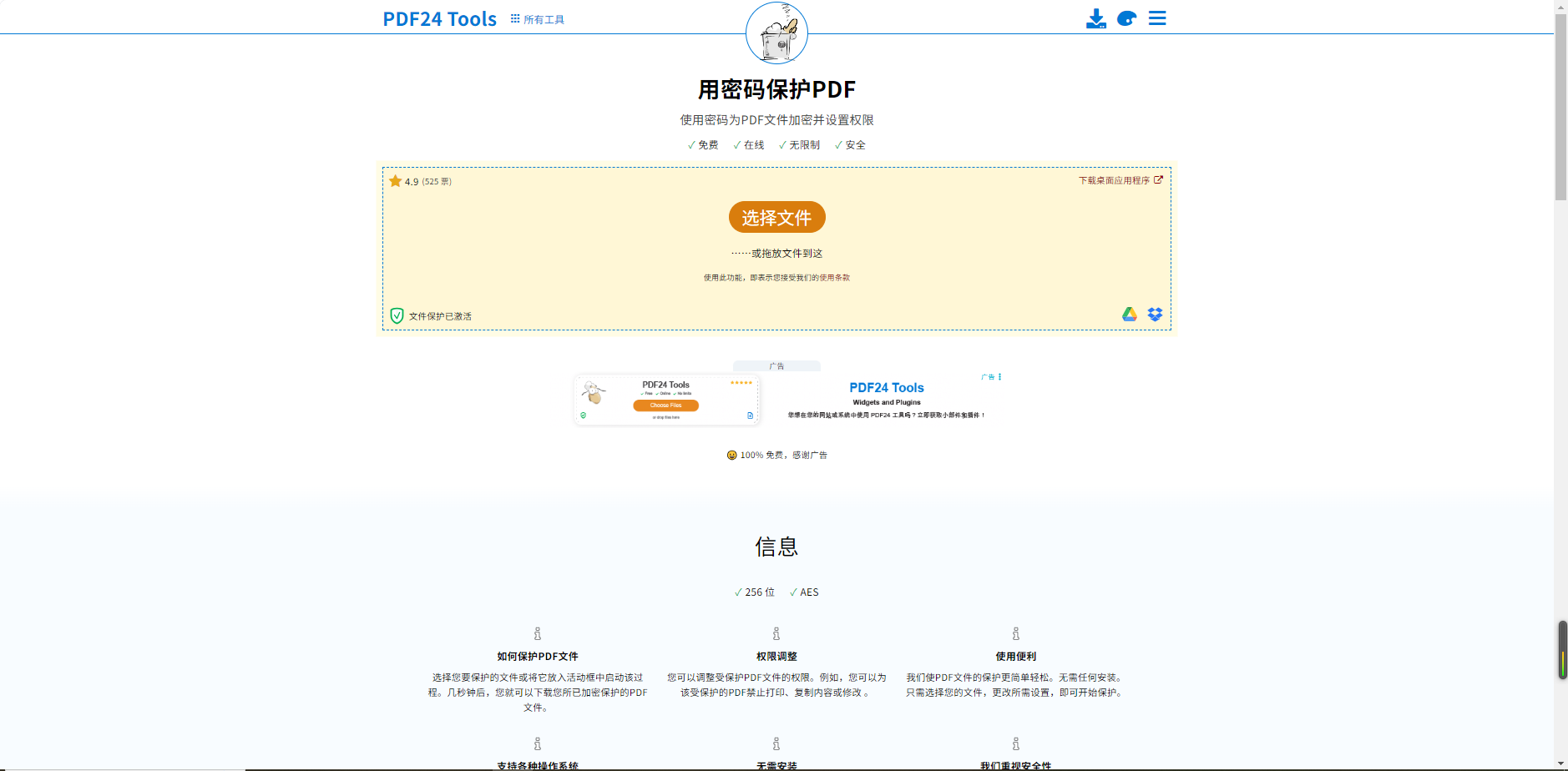The image size is (1568, 771).
Task: Click the gold star rating icon
Action: click(x=396, y=181)
